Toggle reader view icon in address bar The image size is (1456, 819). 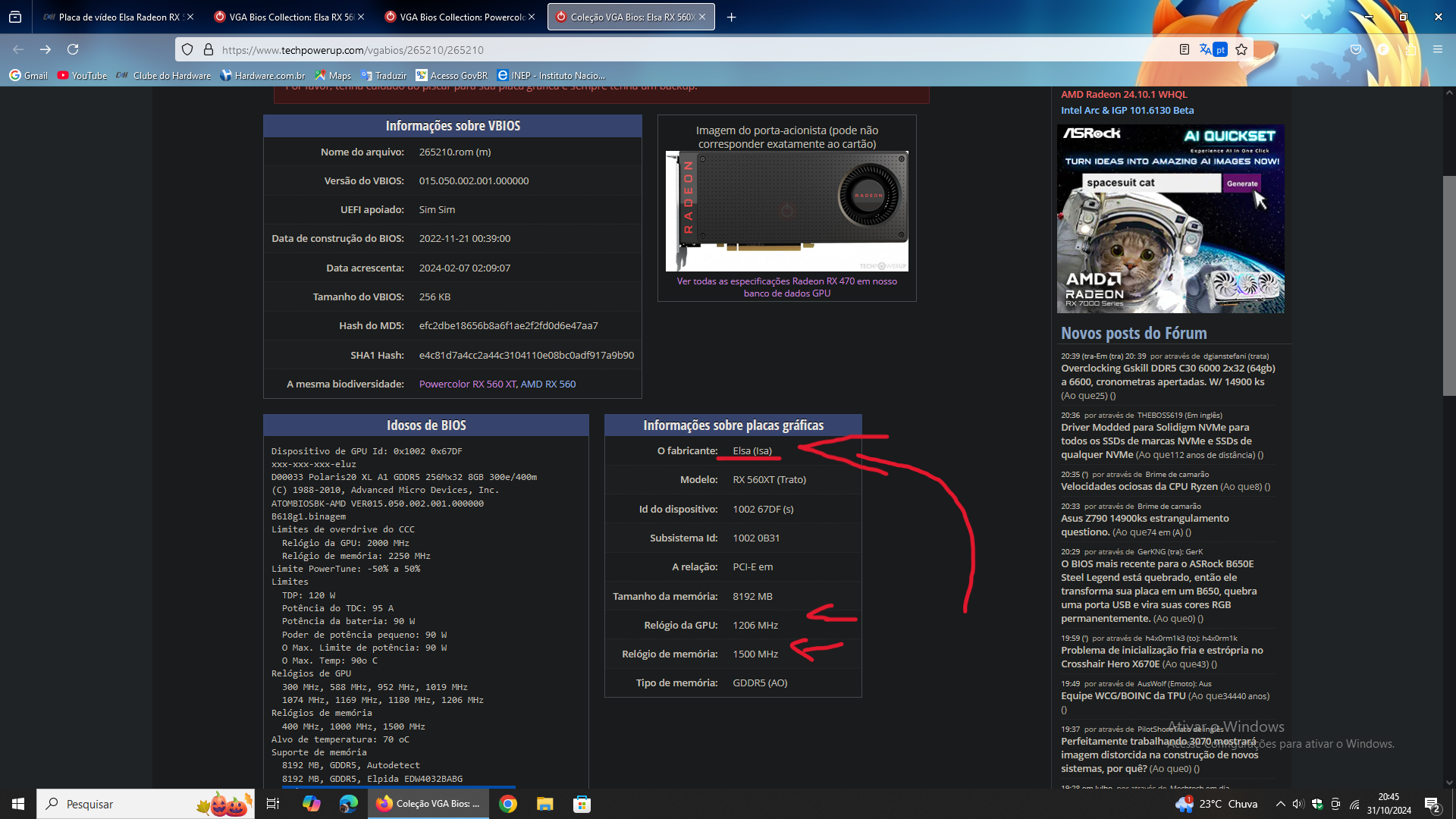1184,49
